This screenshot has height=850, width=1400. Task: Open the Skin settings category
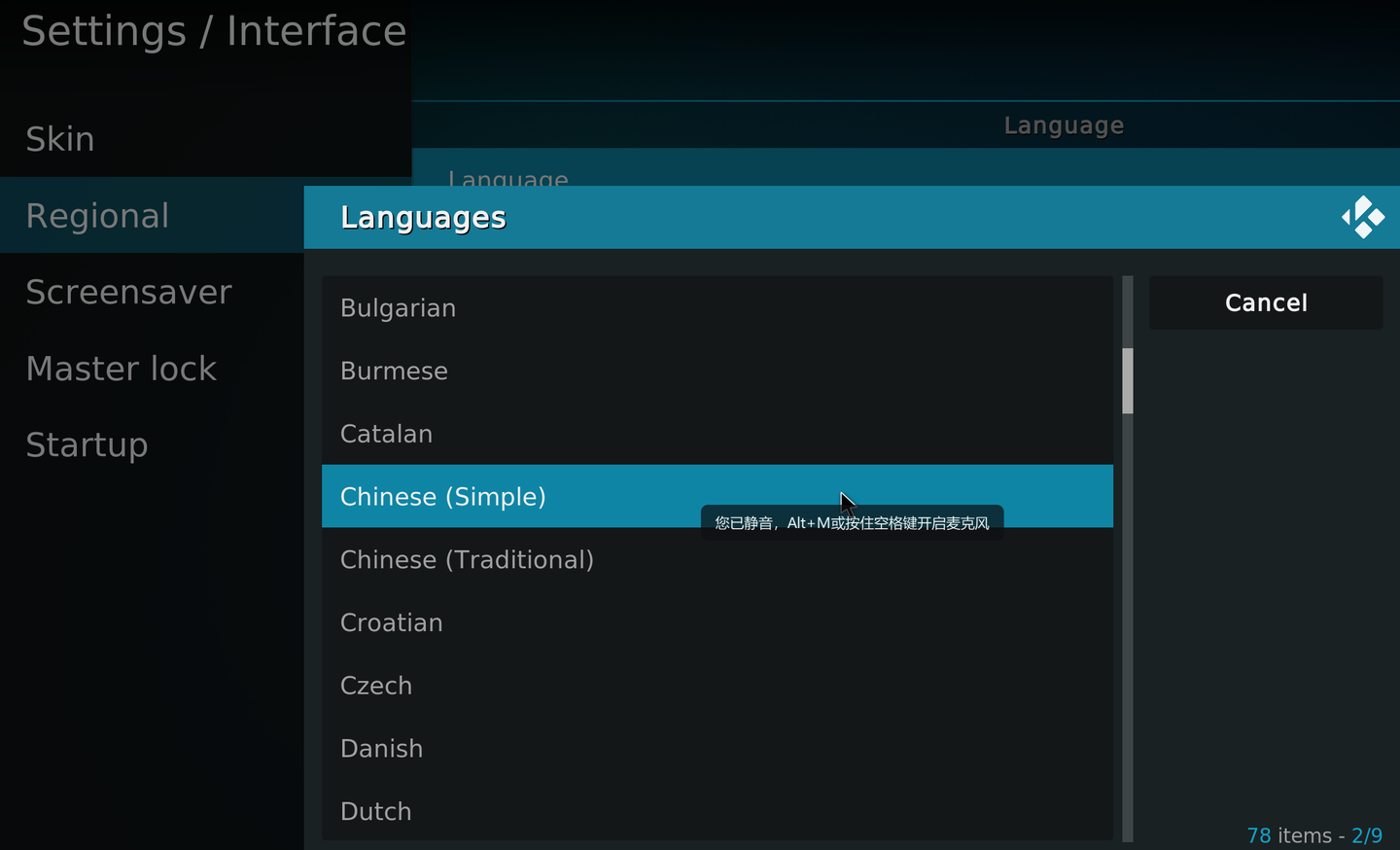point(60,139)
